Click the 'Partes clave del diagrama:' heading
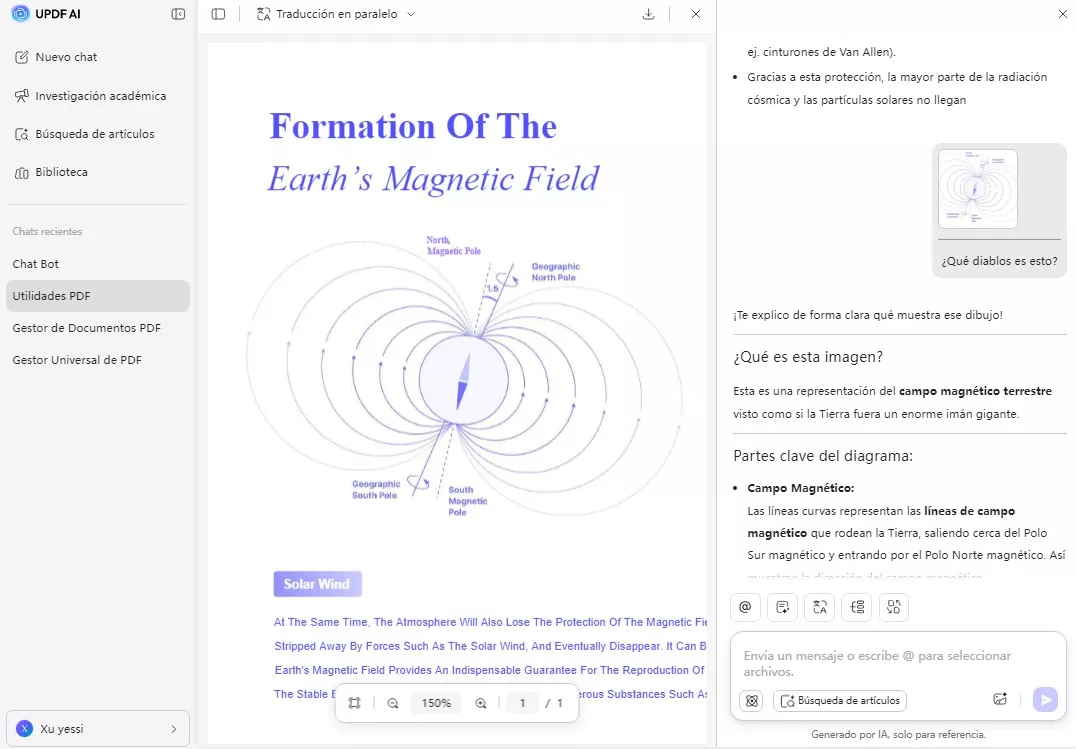The height and width of the screenshot is (749, 1076). click(823, 456)
